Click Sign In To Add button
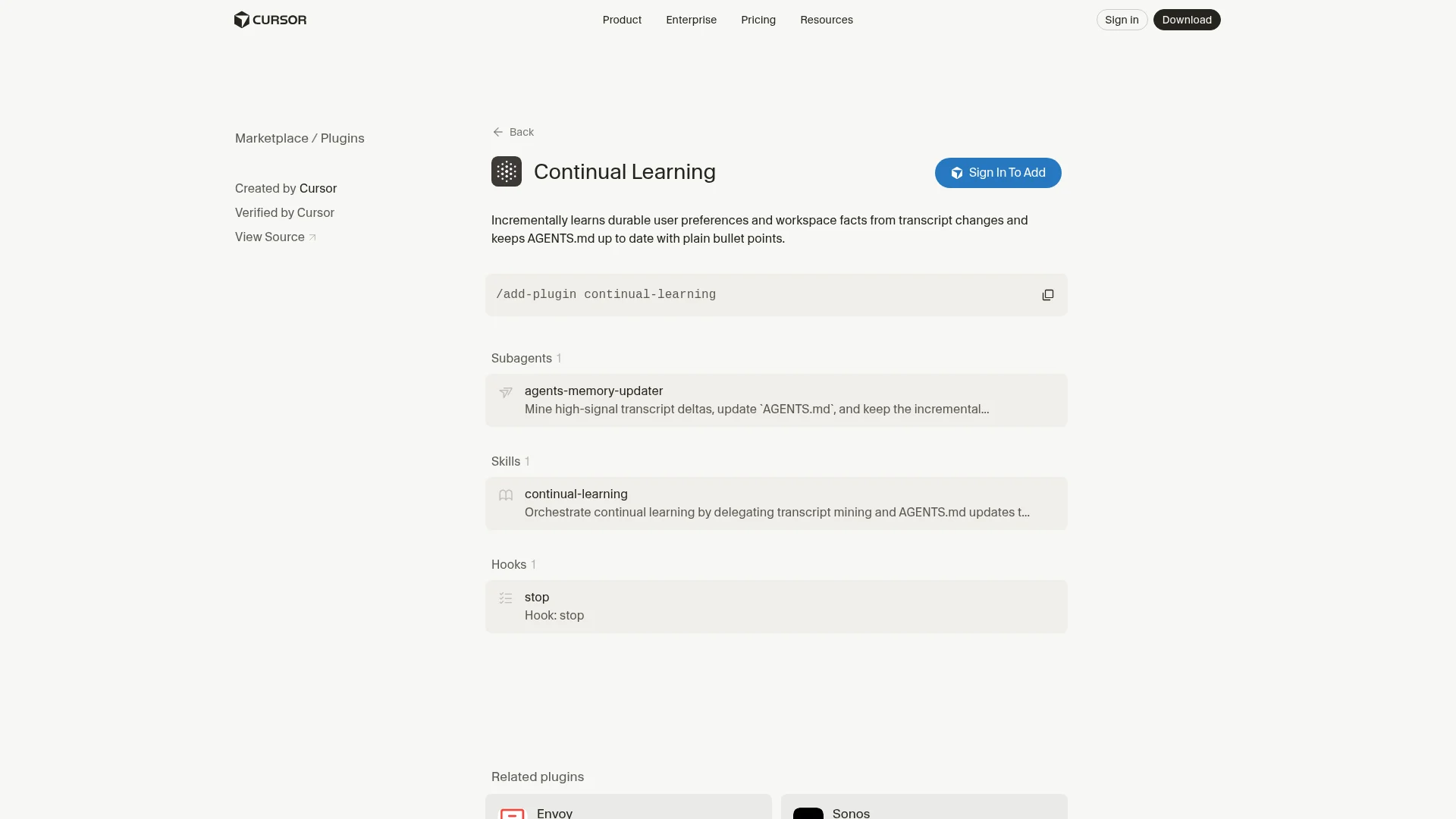Screen dimensions: 1456x819 click(x=998, y=173)
